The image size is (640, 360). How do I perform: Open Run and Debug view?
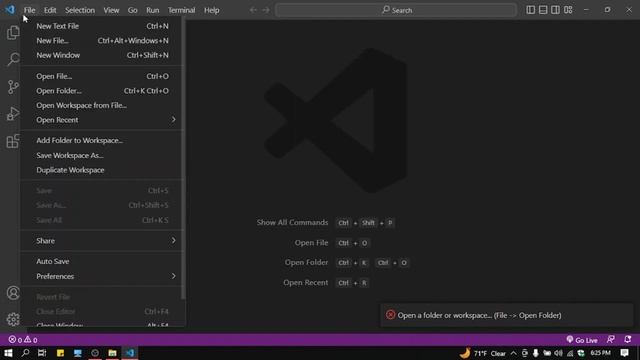13,114
